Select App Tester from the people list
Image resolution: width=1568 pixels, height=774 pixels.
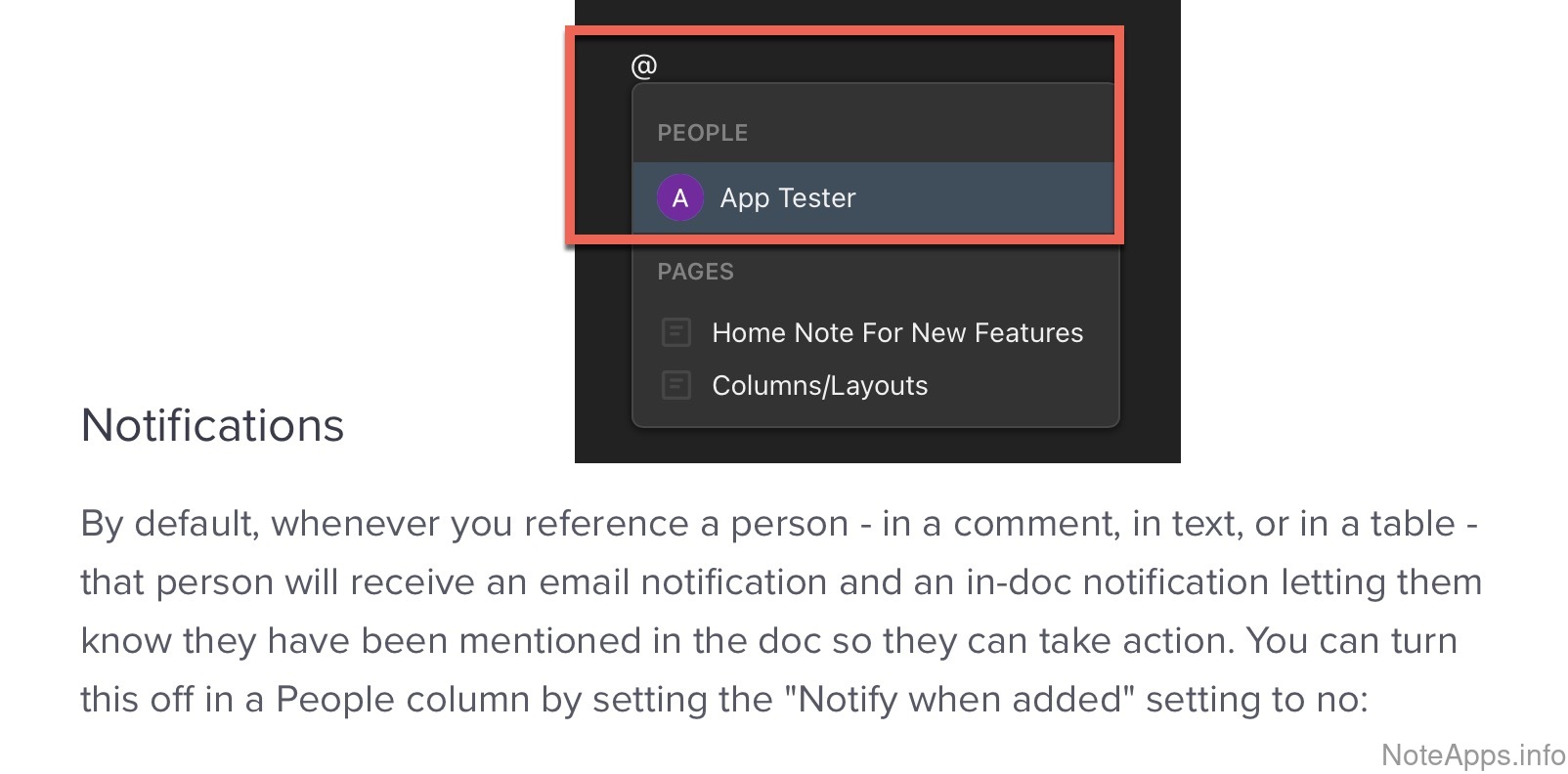point(787,198)
